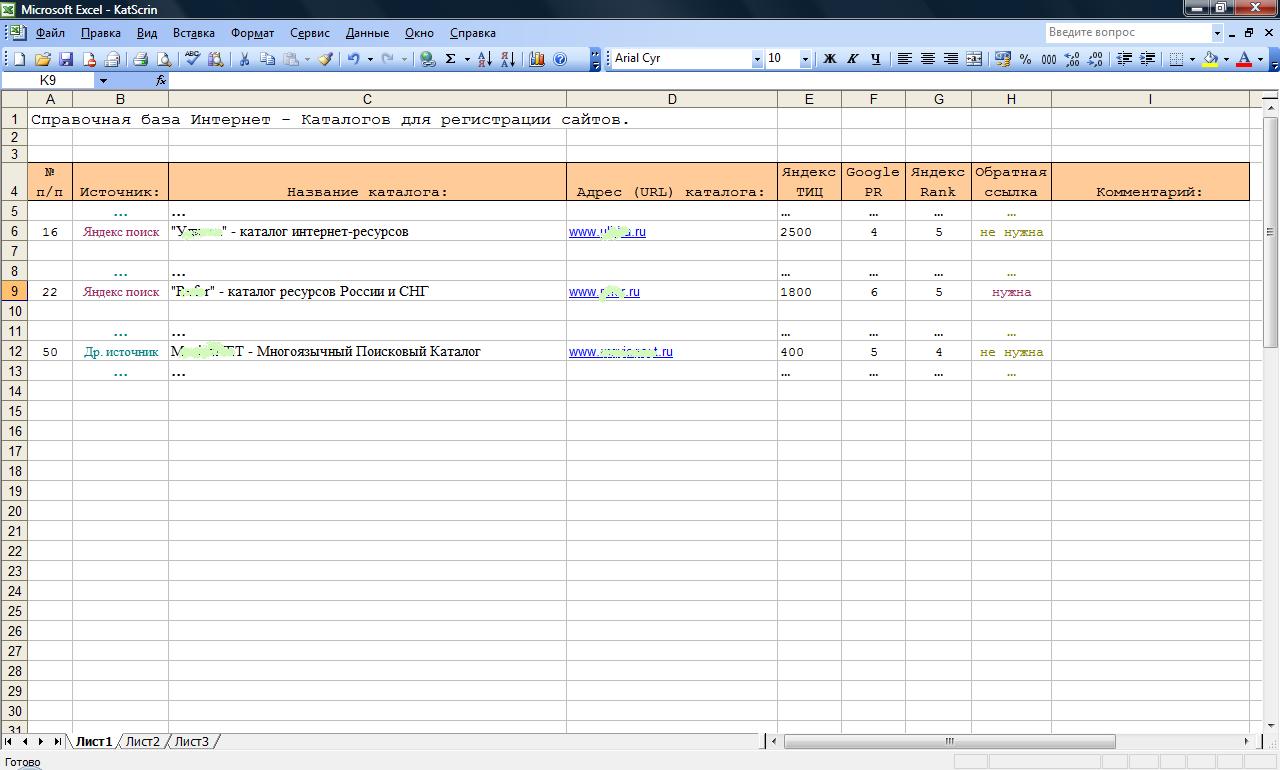This screenshot has width=1280, height=770.
Task: Toggle bold (Ж) formatting
Action: pos(829,59)
